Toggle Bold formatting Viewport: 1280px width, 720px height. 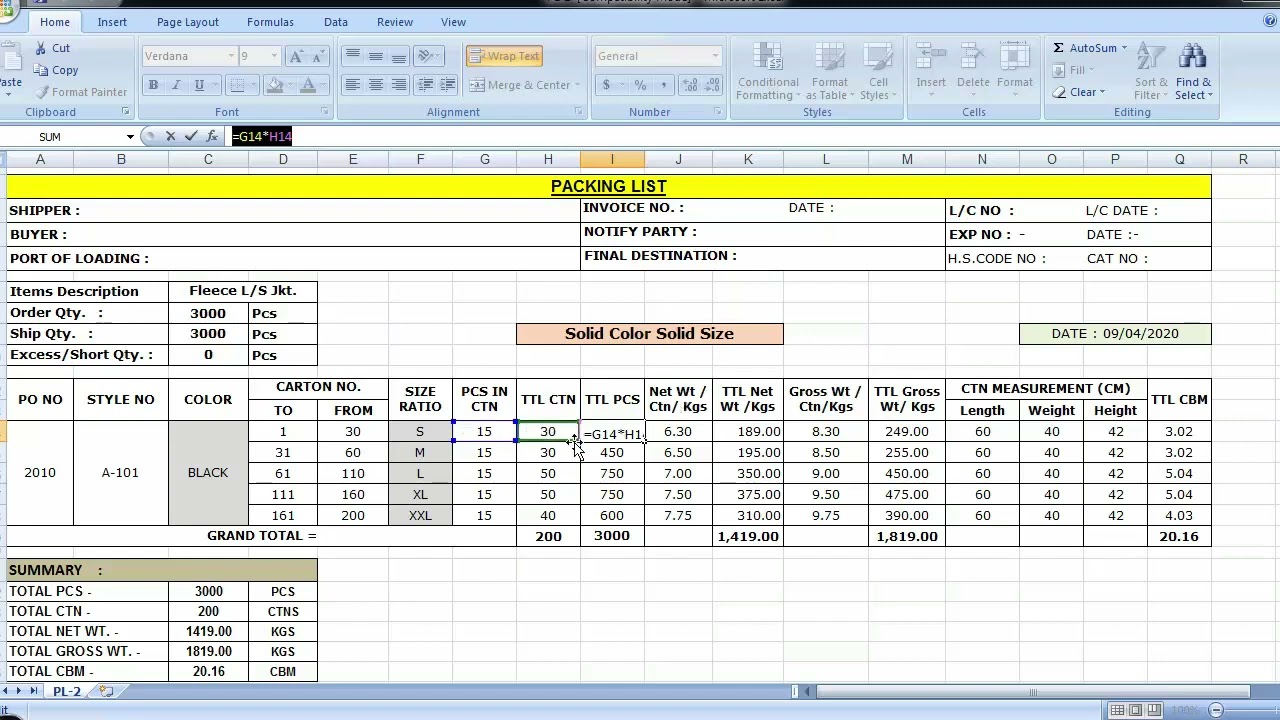[x=153, y=85]
